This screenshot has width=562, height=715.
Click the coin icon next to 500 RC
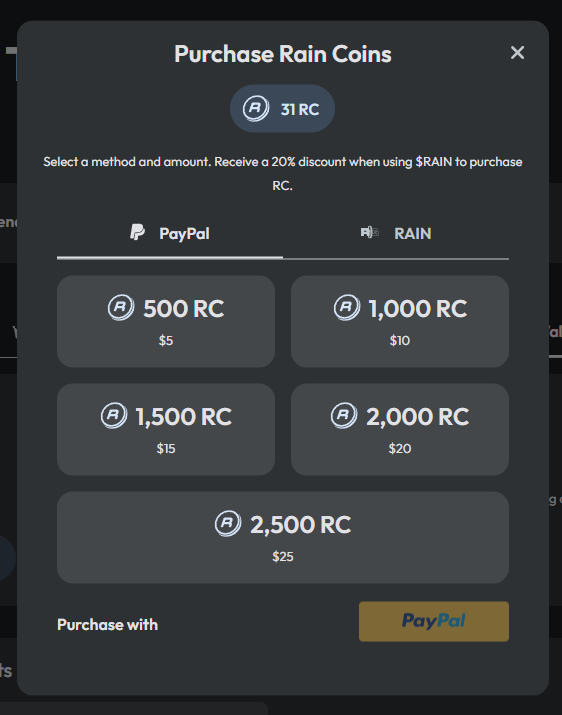coord(121,307)
